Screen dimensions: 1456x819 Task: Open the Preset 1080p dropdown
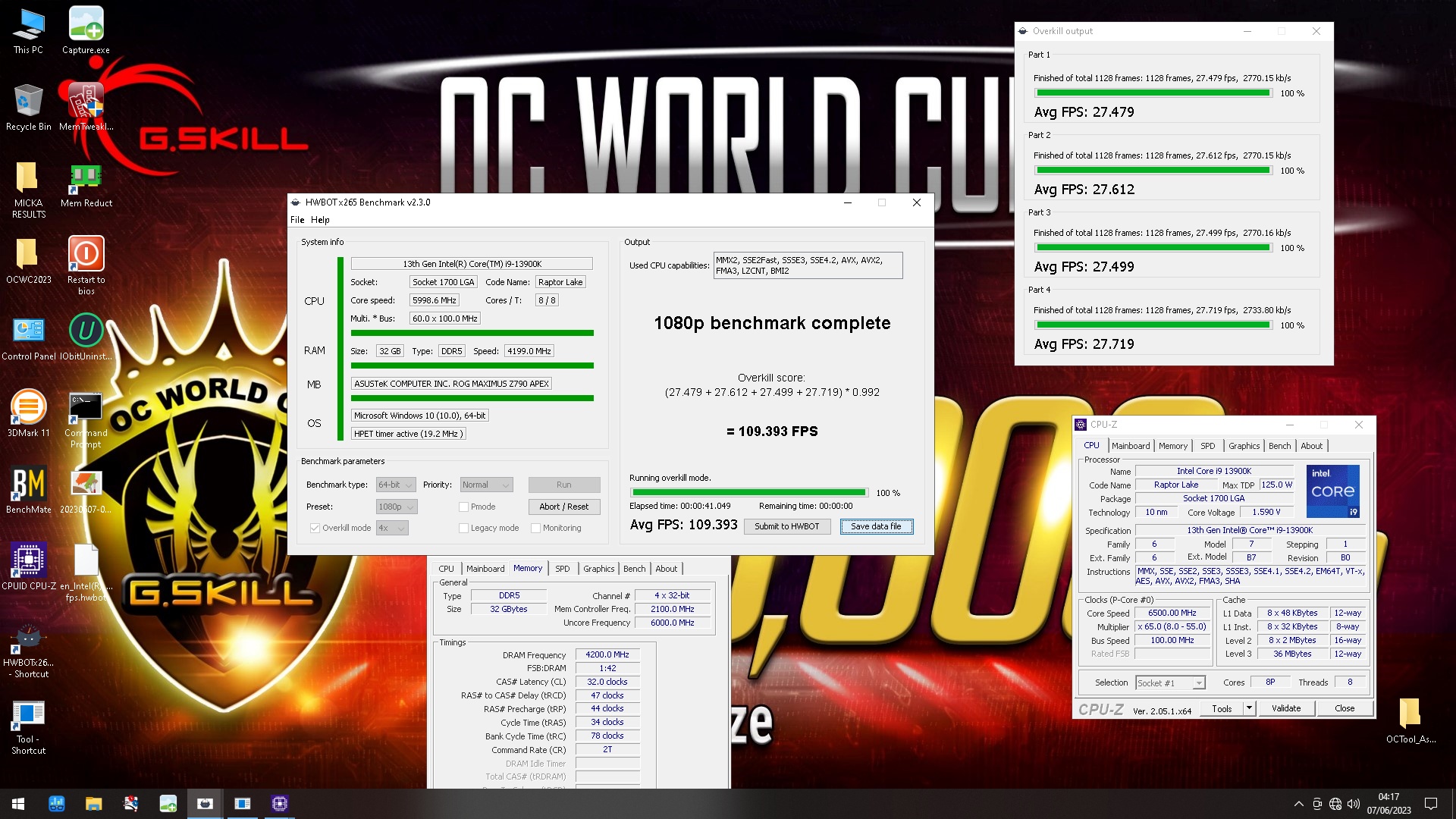(x=397, y=507)
